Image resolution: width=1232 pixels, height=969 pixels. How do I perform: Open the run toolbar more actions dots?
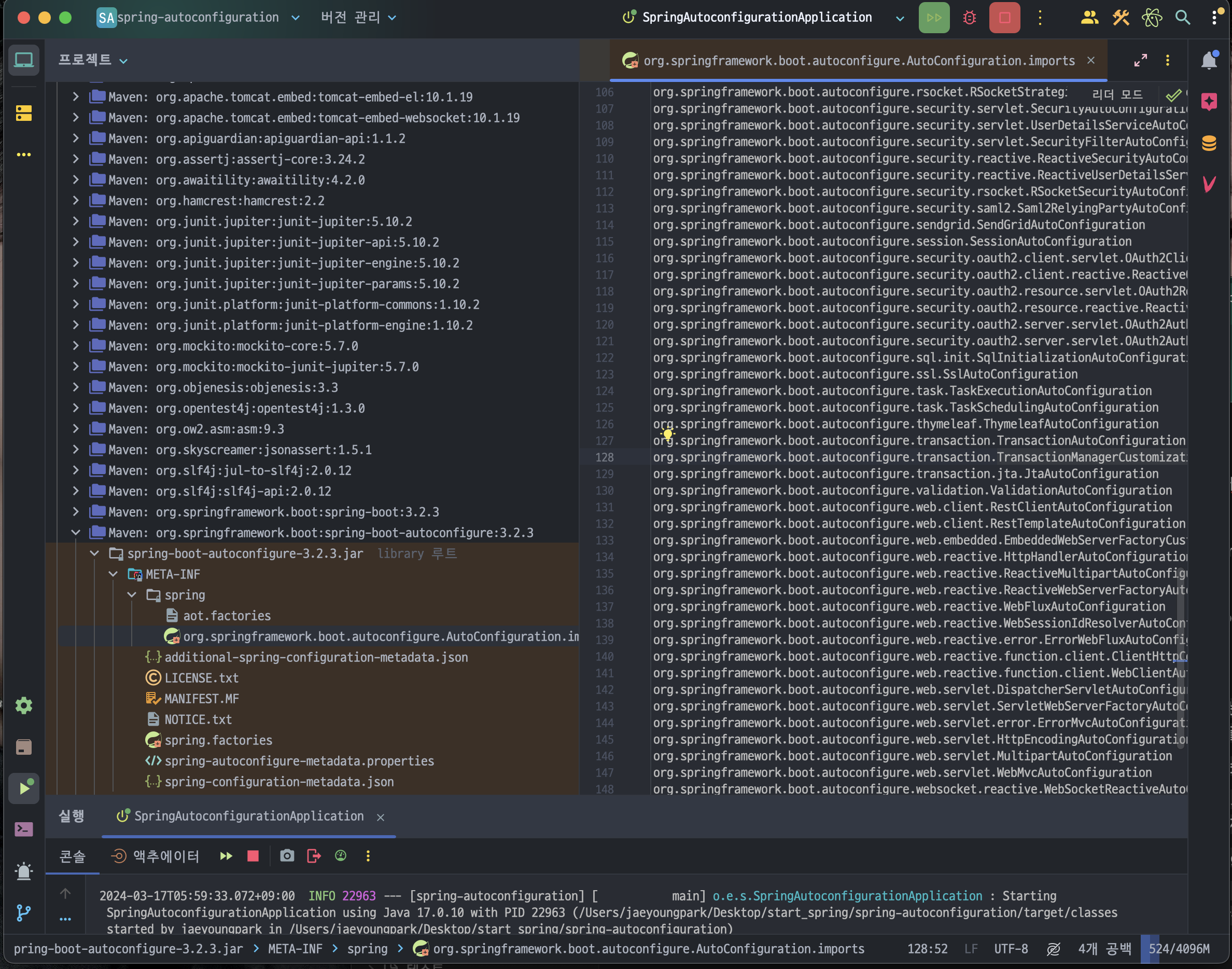tap(1040, 18)
